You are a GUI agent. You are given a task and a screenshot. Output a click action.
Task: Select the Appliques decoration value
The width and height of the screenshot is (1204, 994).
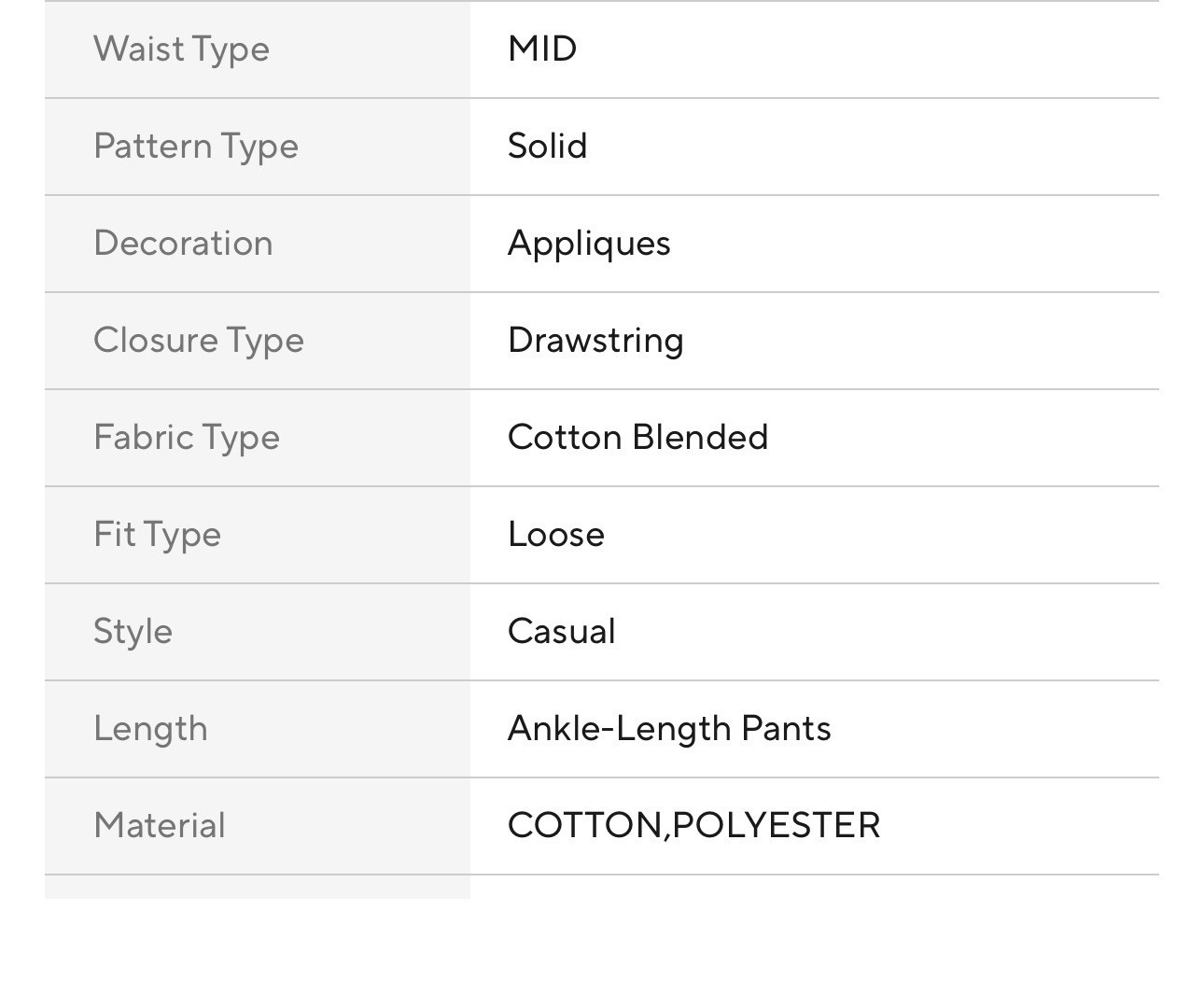pyautogui.click(x=589, y=243)
